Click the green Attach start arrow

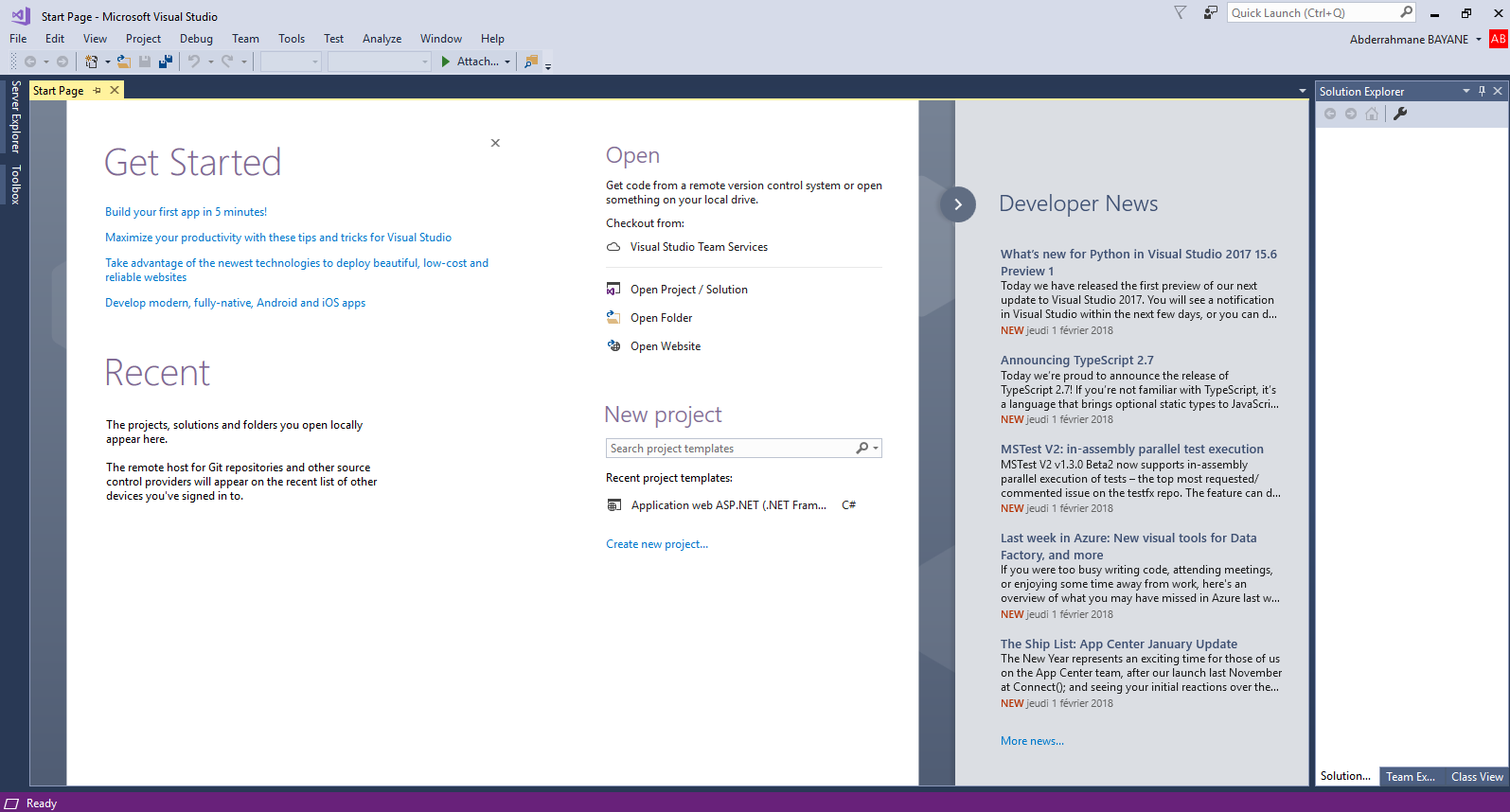[446, 62]
